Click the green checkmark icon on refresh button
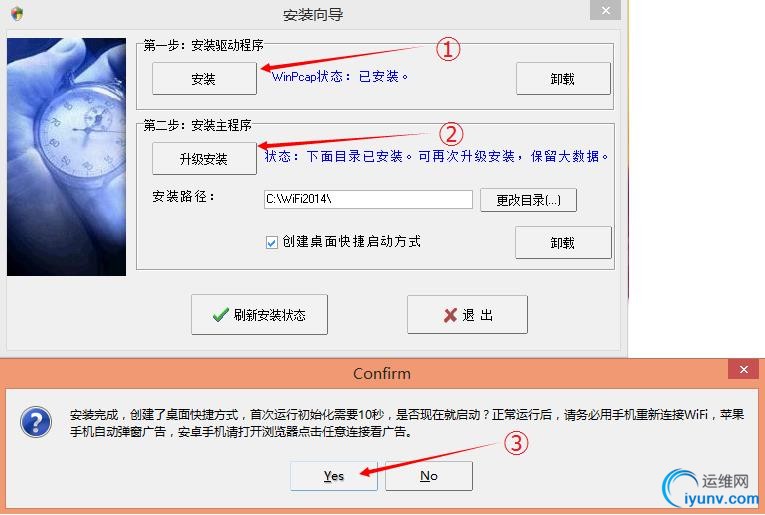This screenshot has height=515, width=765. coord(221,315)
